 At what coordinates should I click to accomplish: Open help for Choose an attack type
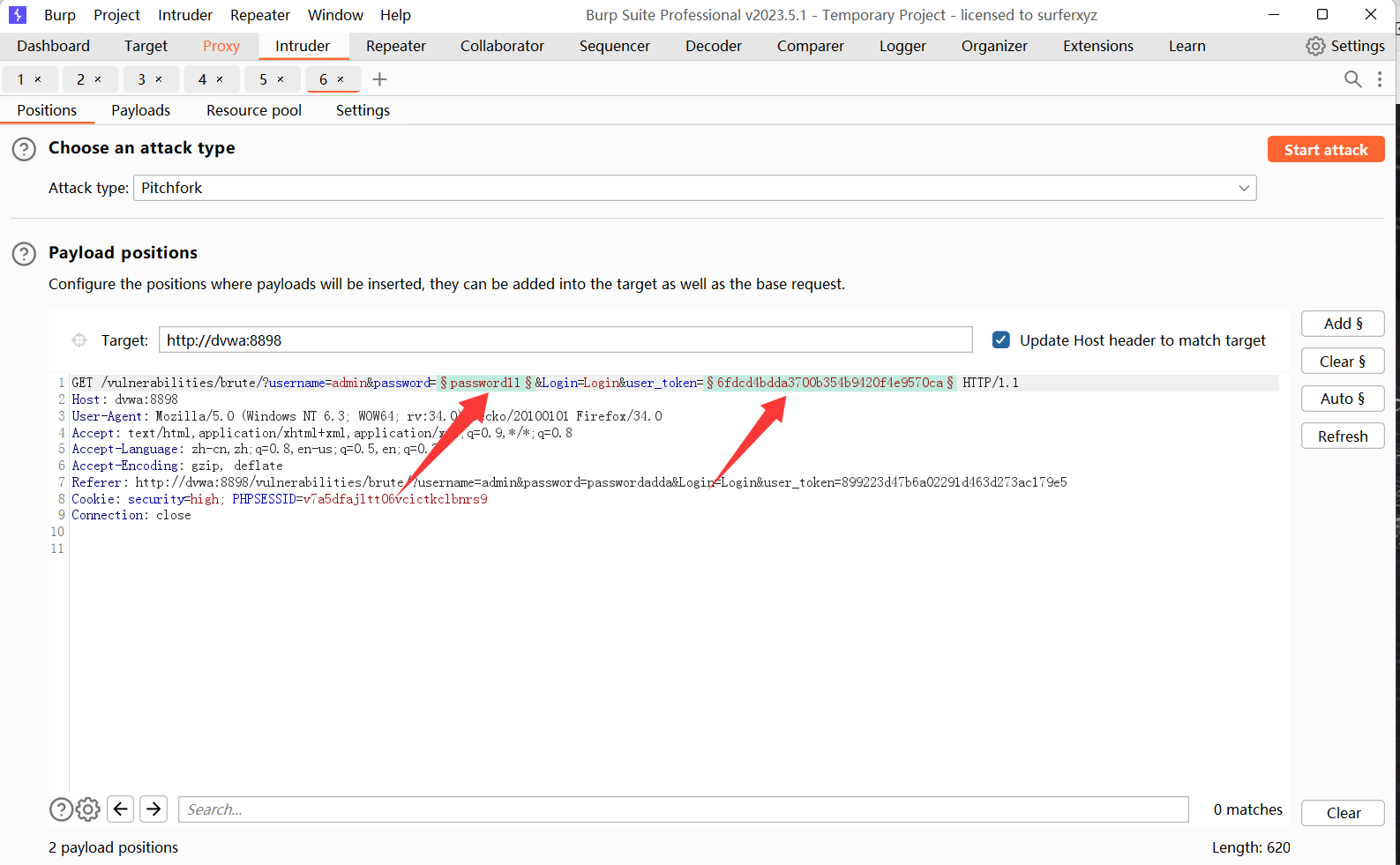pyautogui.click(x=24, y=149)
